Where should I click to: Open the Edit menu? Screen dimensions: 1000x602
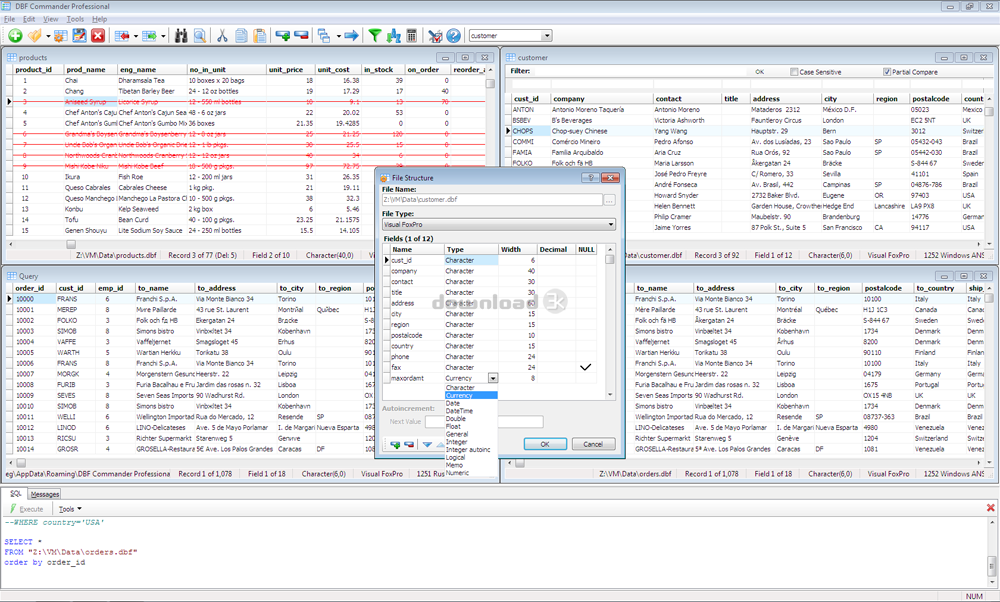coord(29,19)
